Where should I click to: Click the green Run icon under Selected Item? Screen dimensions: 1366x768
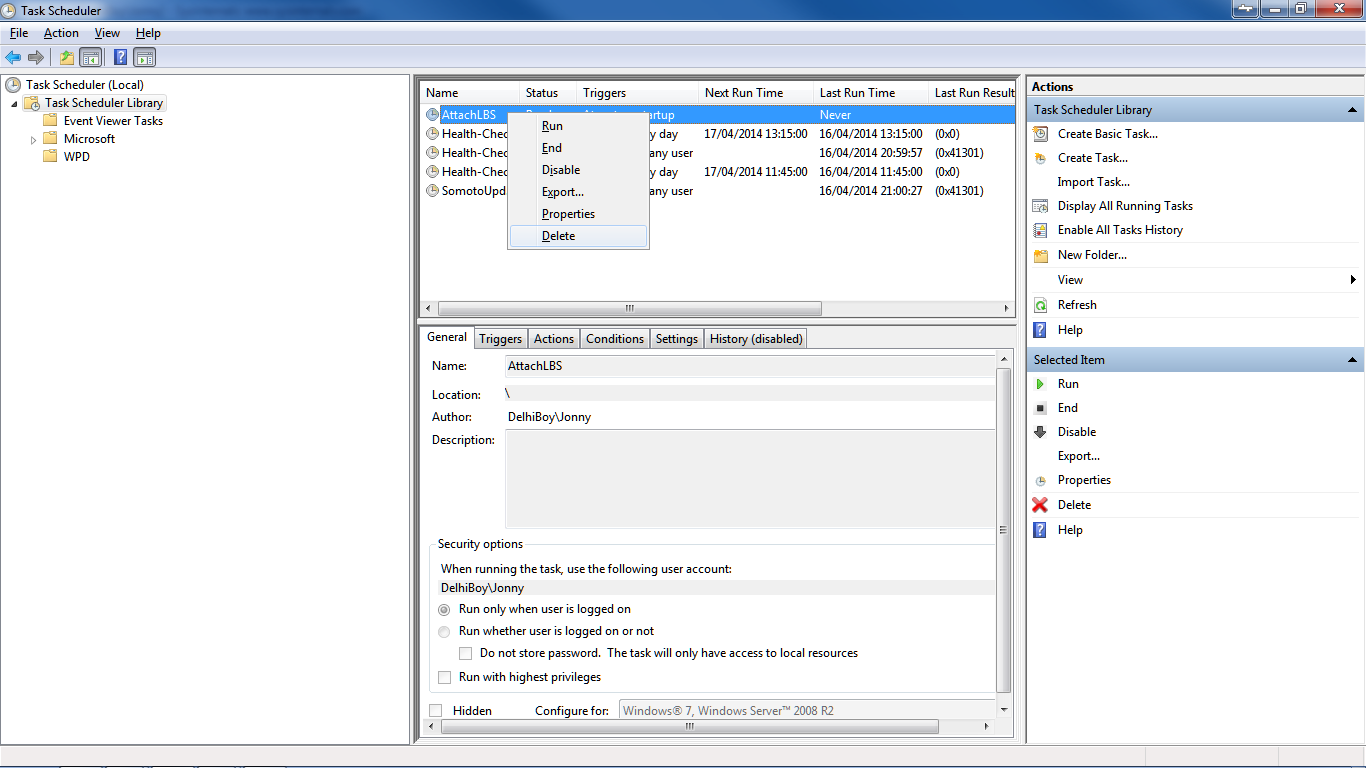click(x=1040, y=384)
